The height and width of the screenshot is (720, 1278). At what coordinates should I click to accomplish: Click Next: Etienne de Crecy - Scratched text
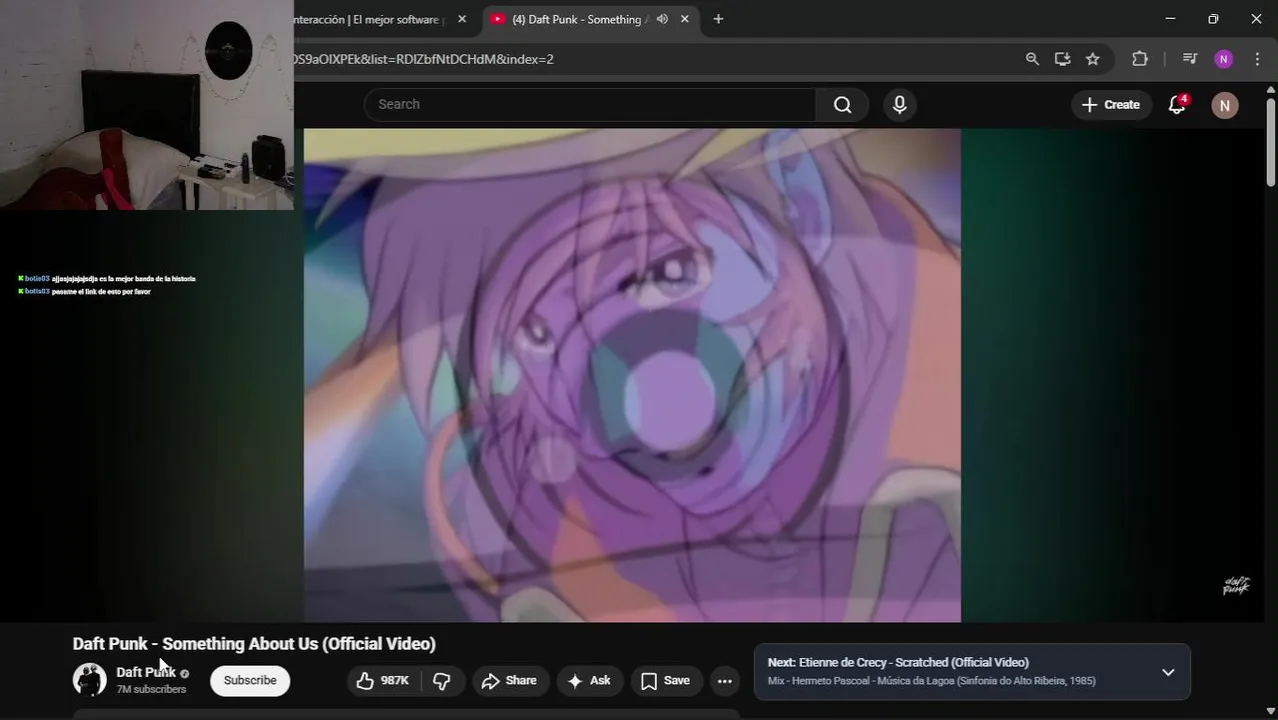(898, 662)
